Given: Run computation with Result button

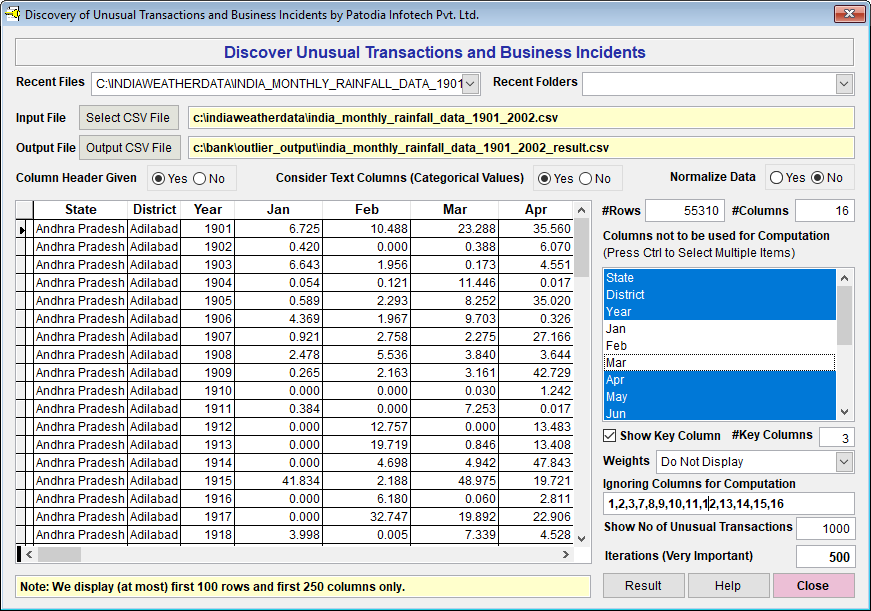Looking at the screenshot, I should (643, 586).
